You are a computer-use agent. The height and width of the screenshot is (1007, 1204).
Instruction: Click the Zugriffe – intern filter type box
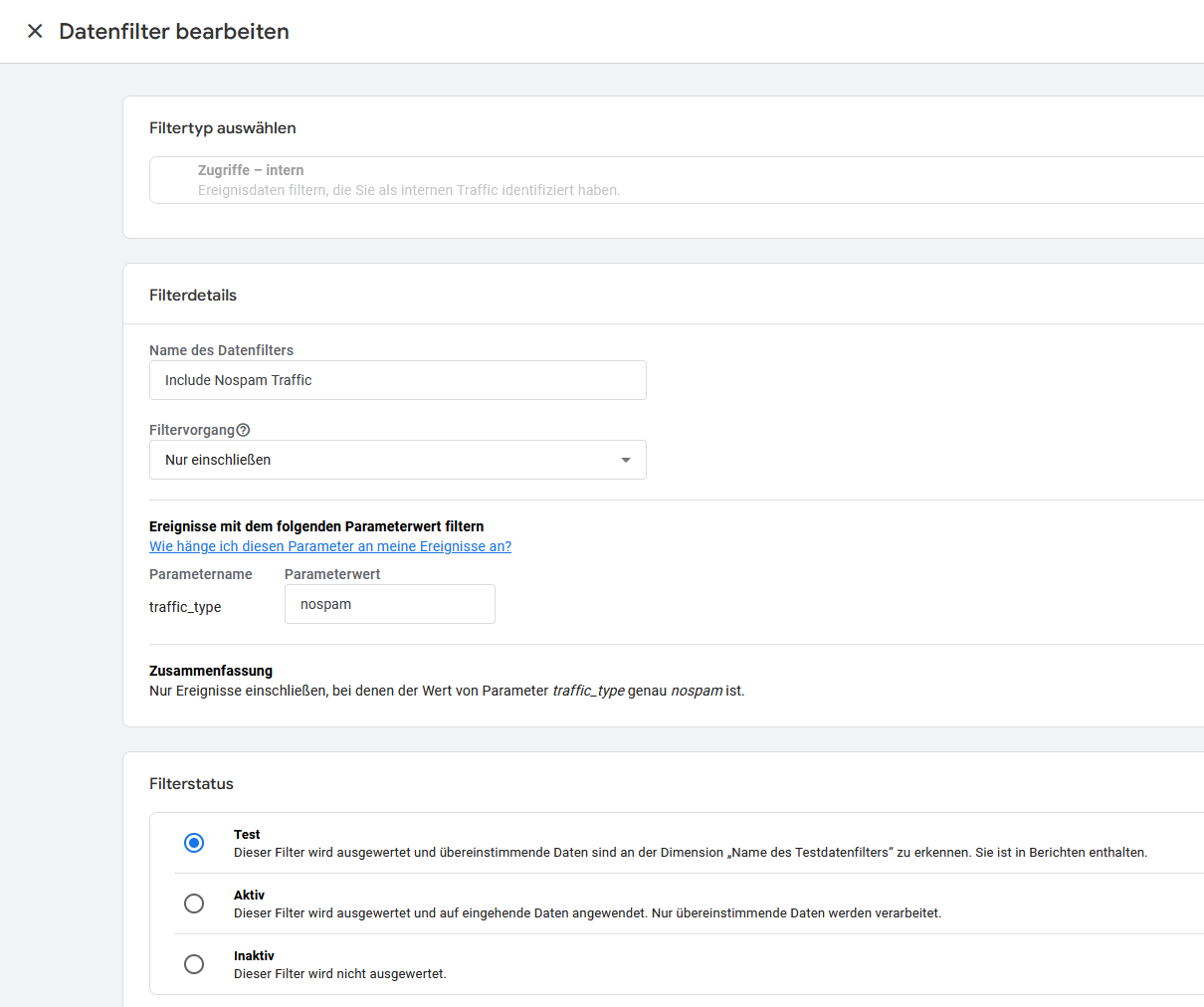point(677,180)
